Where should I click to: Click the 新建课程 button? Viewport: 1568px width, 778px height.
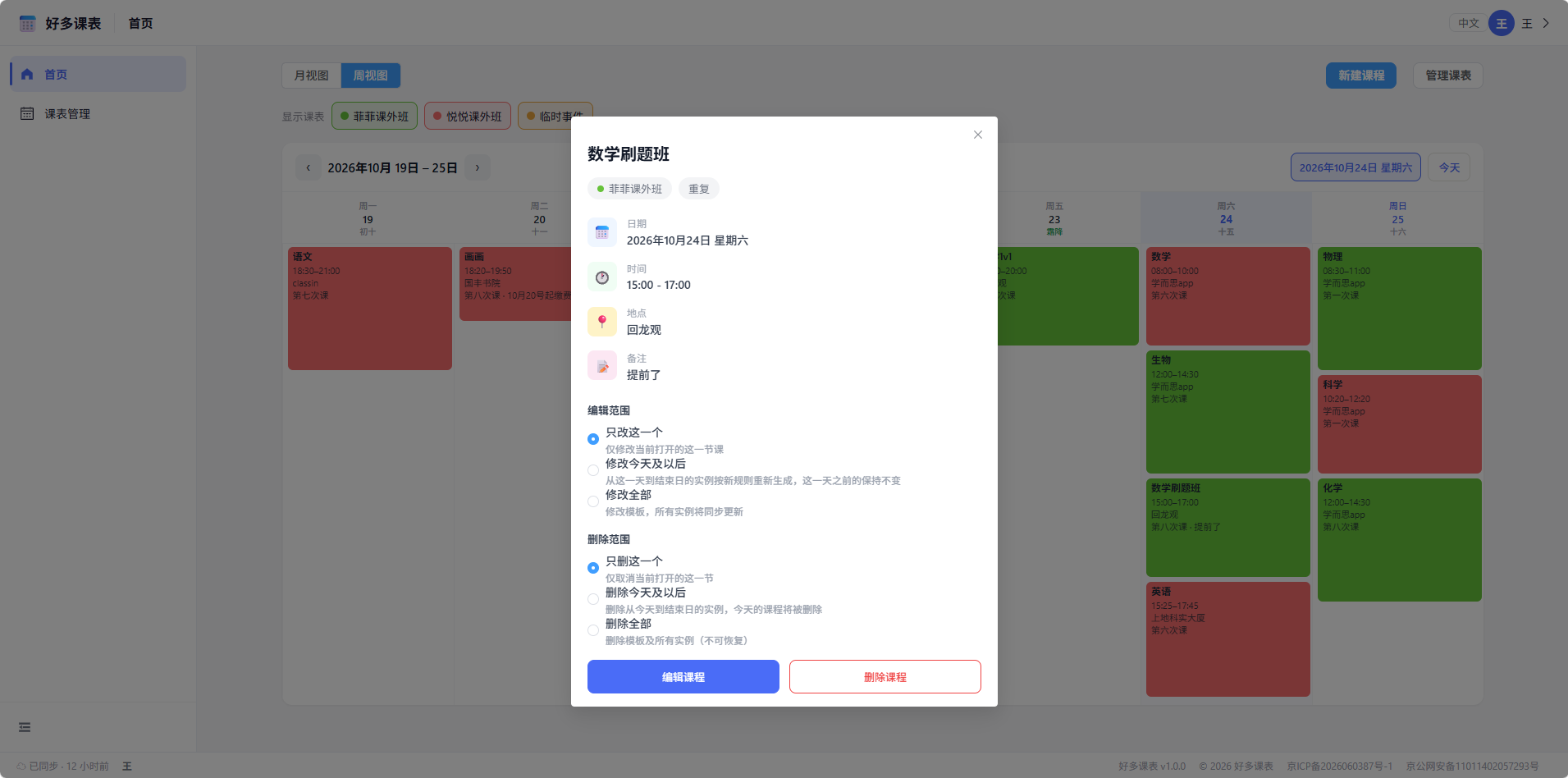[x=1361, y=76]
